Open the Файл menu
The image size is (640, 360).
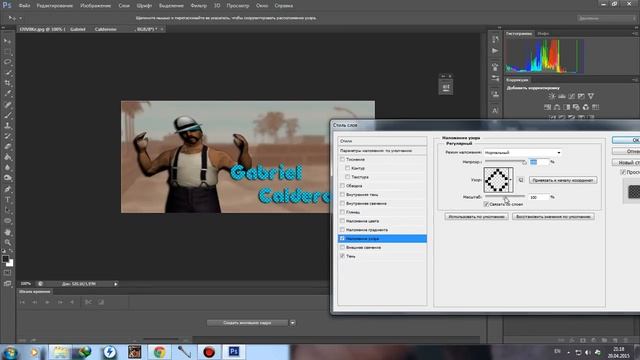click(x=24, y=6)
